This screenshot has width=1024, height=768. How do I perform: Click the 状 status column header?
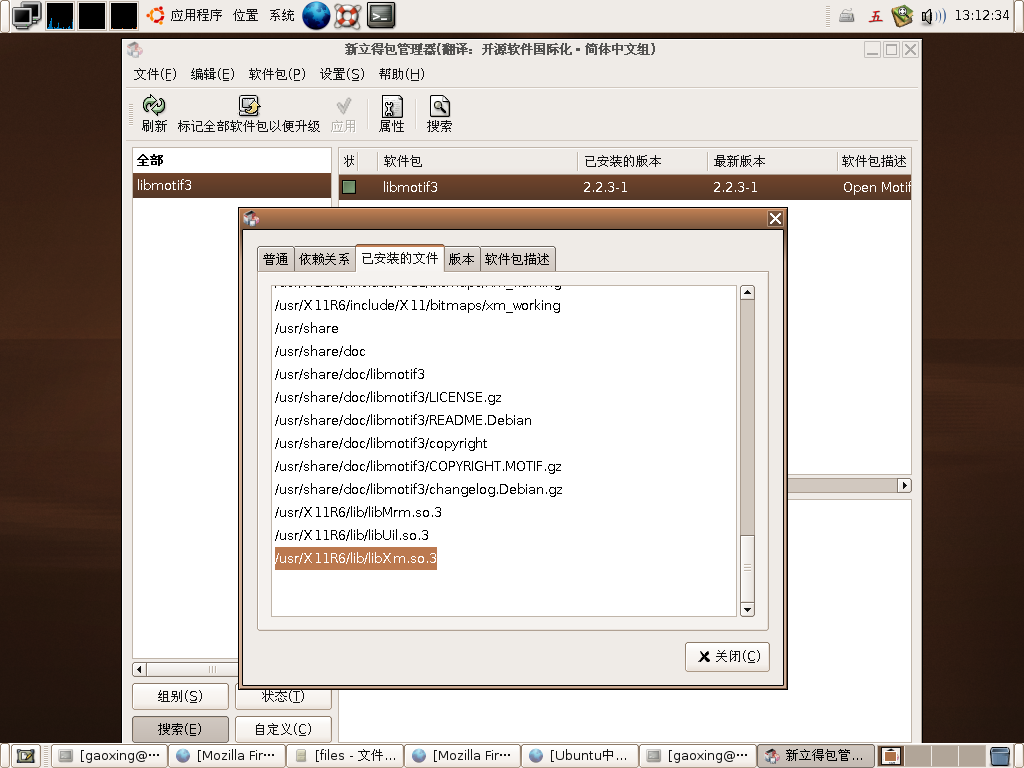pos(349,161)
